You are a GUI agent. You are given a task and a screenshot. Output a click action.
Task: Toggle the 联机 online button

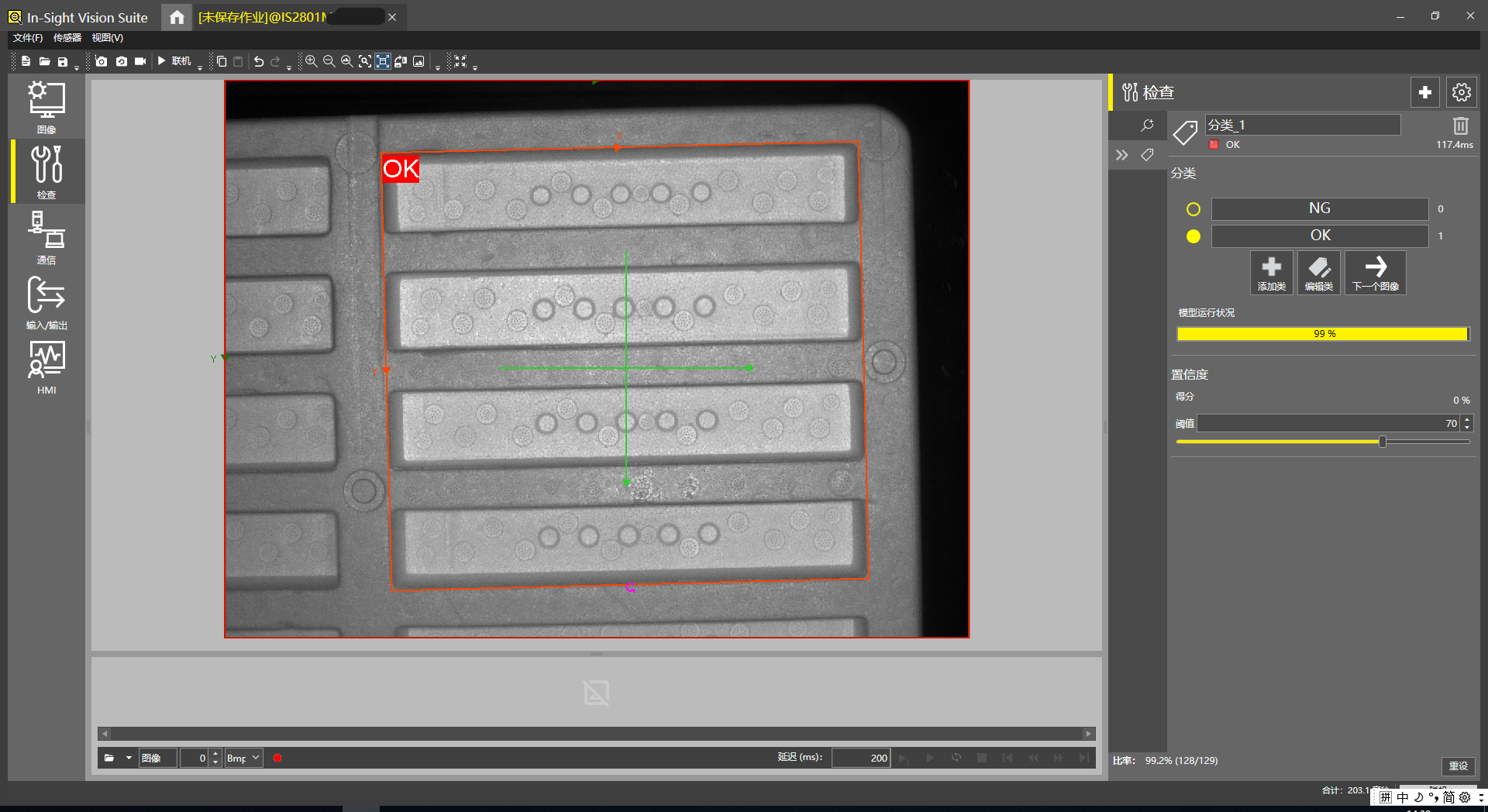coord(174,61)
